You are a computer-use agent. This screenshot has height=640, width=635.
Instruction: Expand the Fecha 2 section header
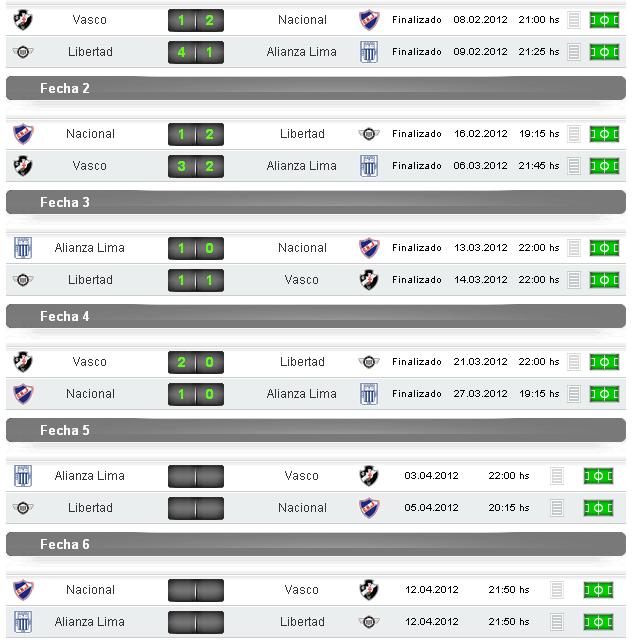(x=316, y=89)
